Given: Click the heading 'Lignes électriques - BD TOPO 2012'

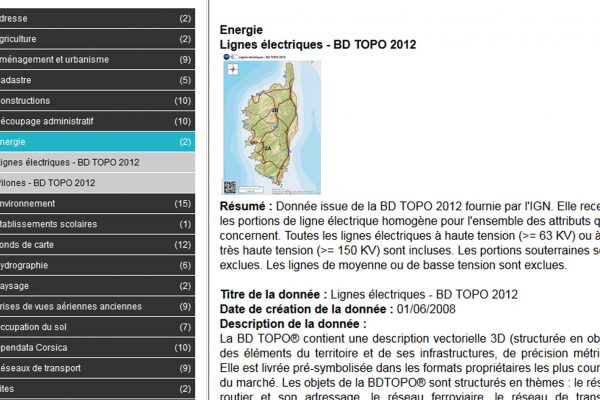Looking at the screenshot, I should (x=318, y=44).
